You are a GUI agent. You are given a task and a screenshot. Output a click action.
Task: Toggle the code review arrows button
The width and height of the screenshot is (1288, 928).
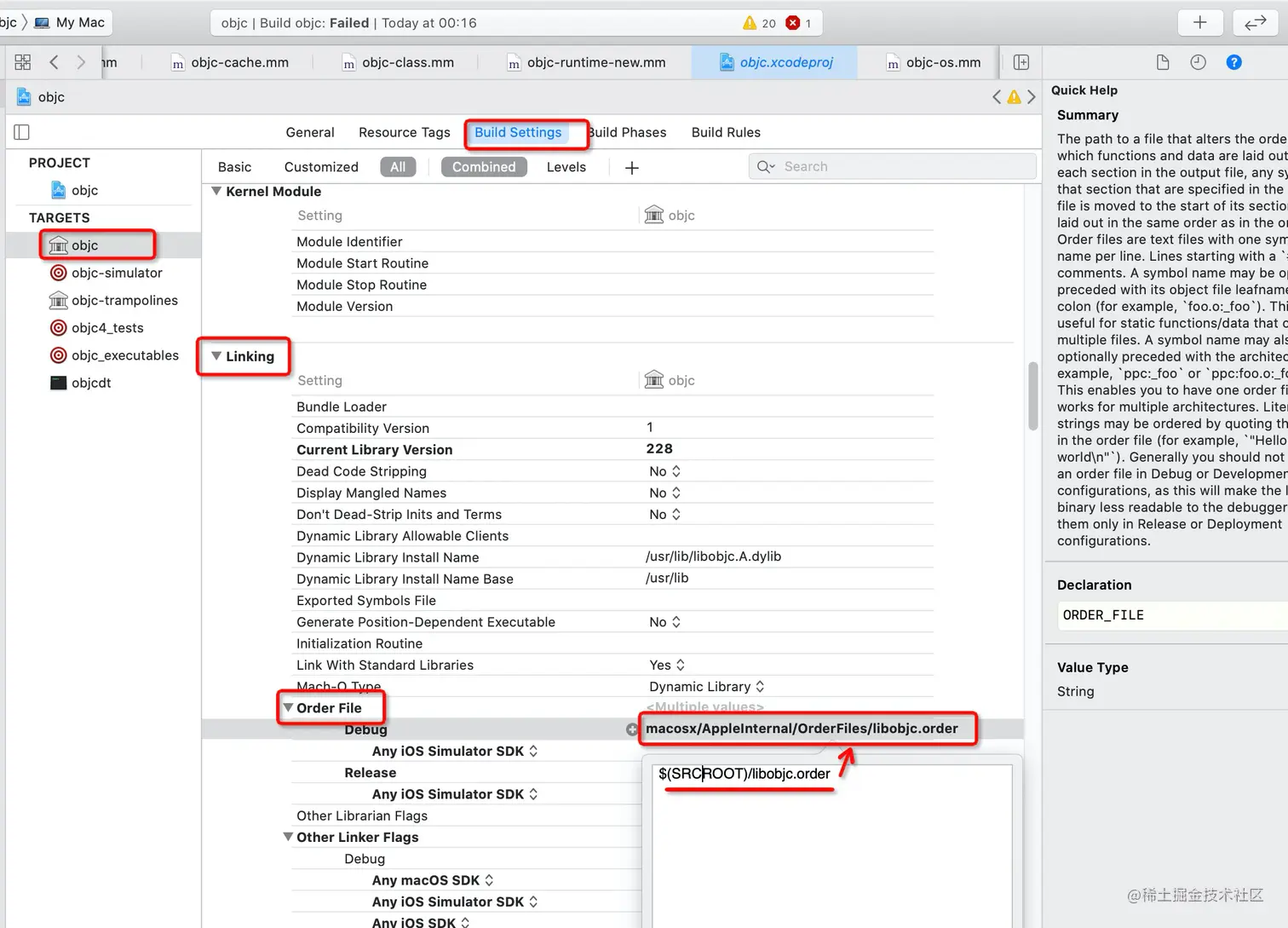[1256, 23]
